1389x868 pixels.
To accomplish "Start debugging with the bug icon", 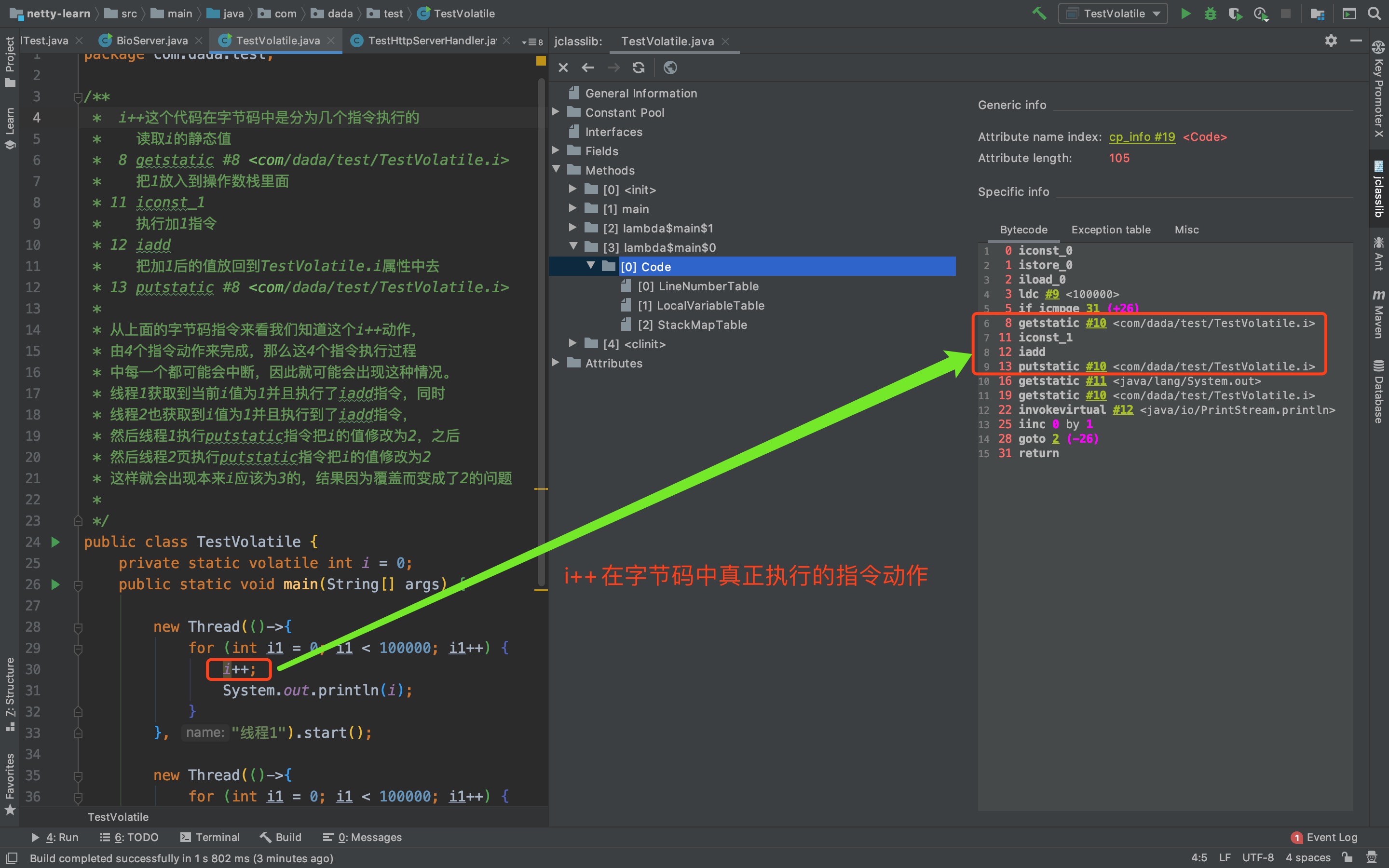I will 1210,13.
